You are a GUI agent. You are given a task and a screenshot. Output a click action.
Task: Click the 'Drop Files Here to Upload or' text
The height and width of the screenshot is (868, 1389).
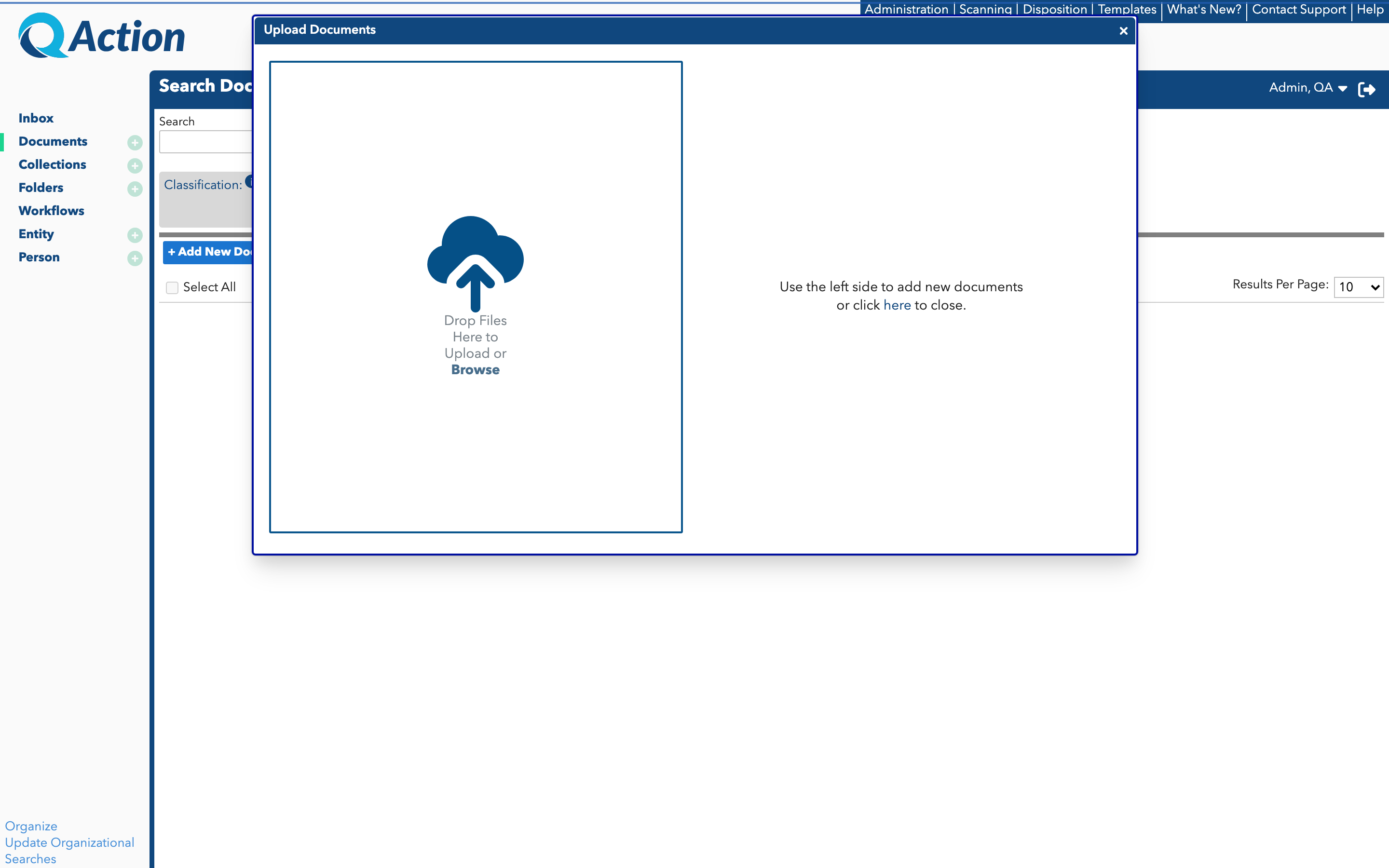pyautogui.click(x=475, y=337)
